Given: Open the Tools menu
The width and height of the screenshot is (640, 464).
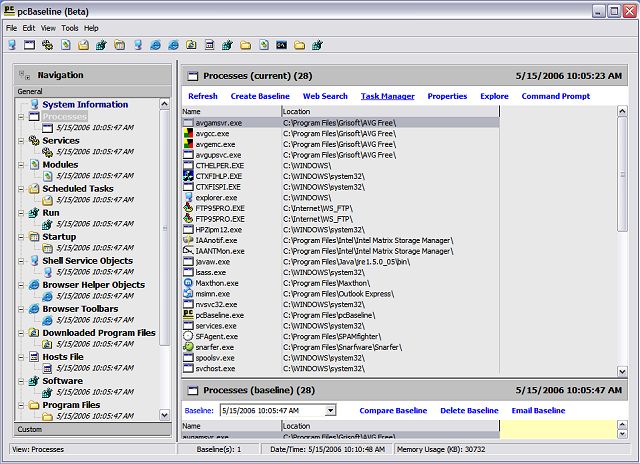Looking at the screenshot, I should coord(69,28).
